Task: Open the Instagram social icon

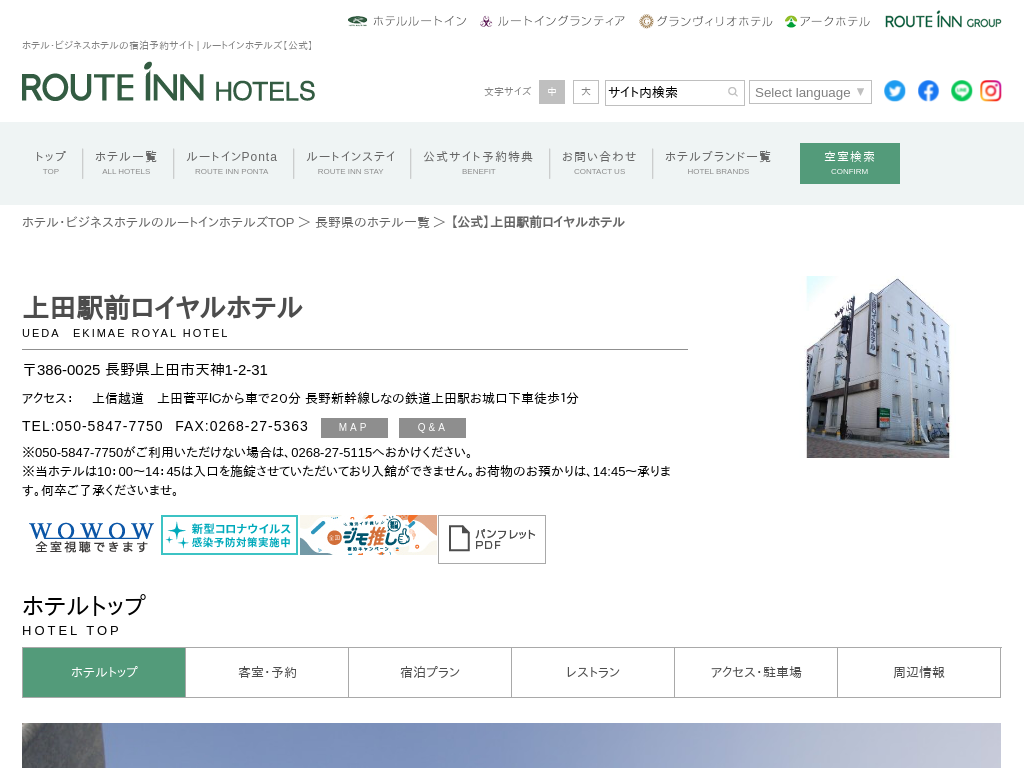Action: click(x=991, y=91)
